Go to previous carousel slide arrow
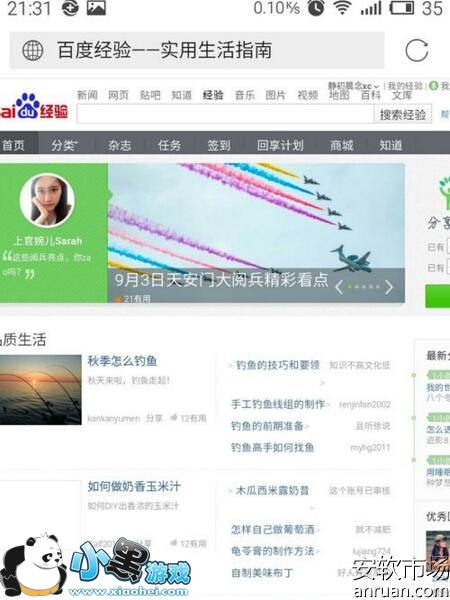This screenshot has width=450, height=600. pyautogui.click(x=339, y=287)
